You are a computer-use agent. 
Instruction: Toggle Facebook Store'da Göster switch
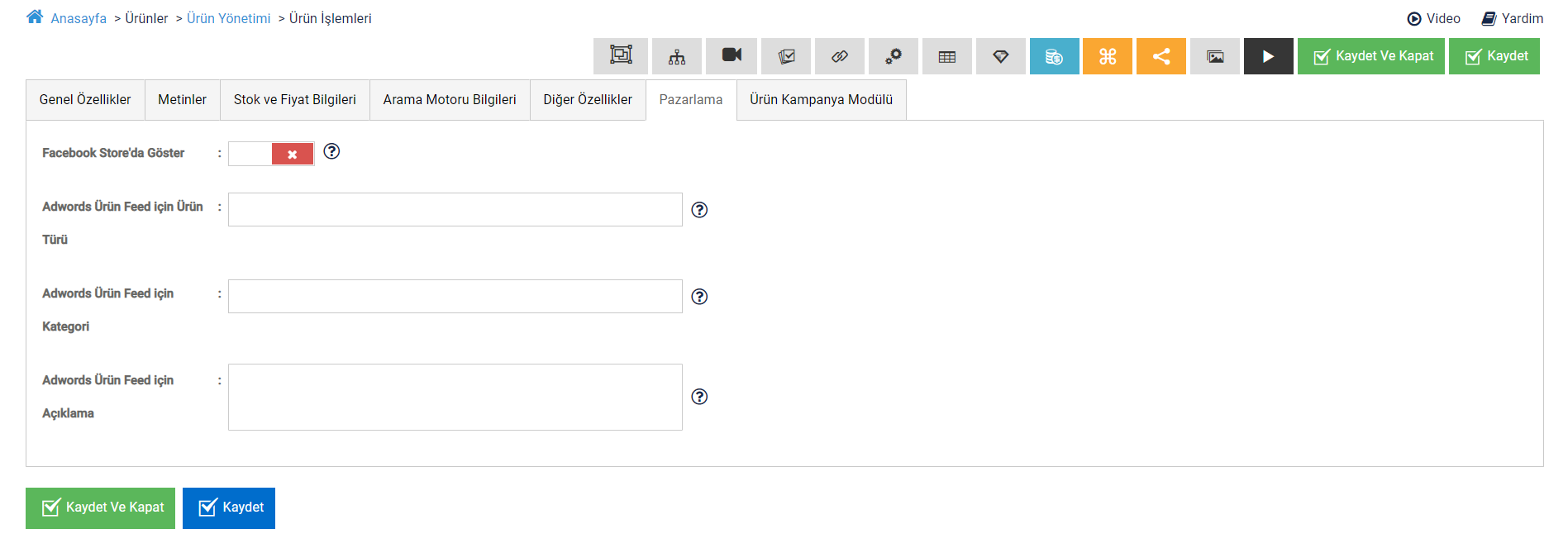point(271,154)
